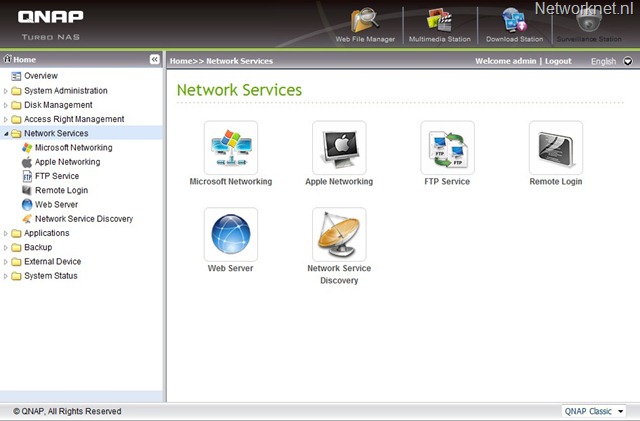Click Network Services in the breadcrumb
640x421 pixels.
click(239, 61)
